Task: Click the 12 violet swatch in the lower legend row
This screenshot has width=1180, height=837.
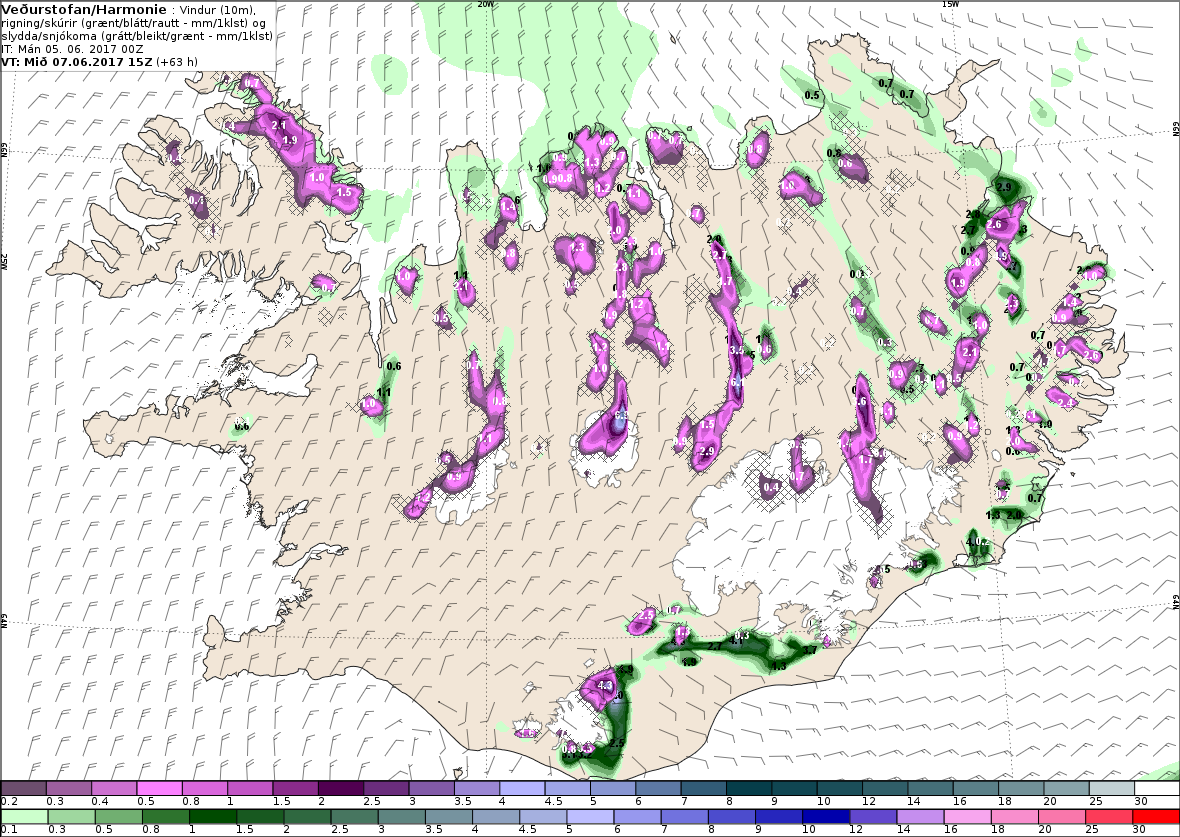Action: click(x=873, y=817)
